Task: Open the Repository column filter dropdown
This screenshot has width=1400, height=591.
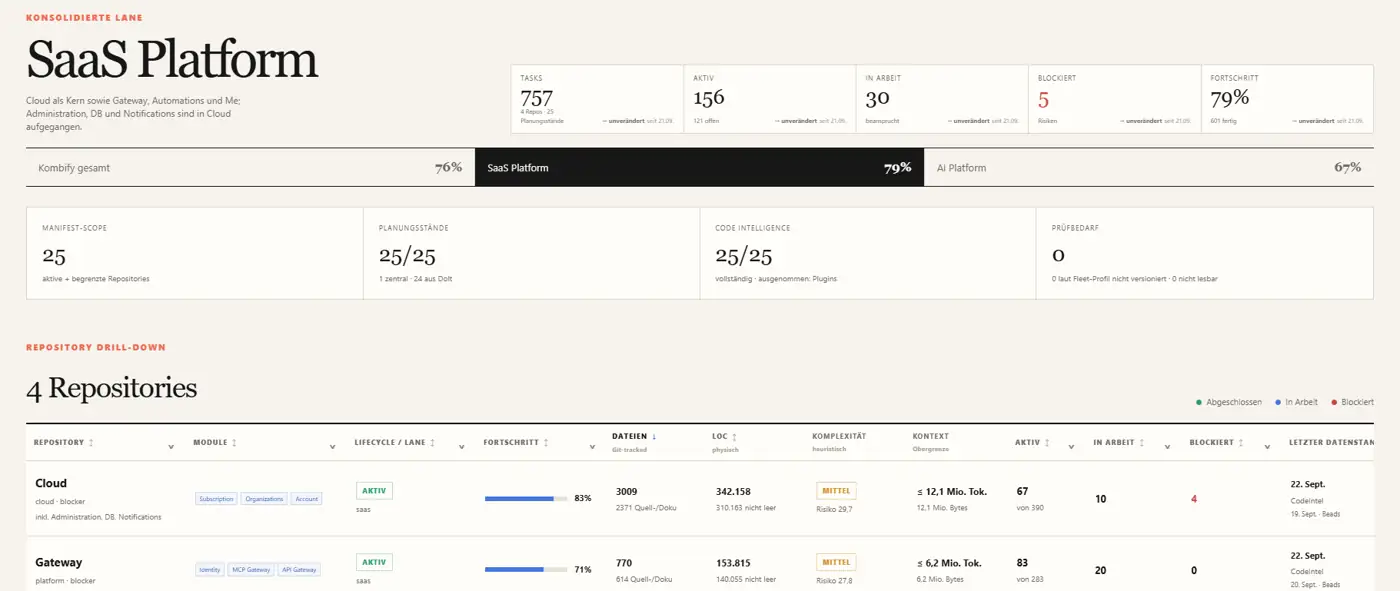Action: click(171, 447)
